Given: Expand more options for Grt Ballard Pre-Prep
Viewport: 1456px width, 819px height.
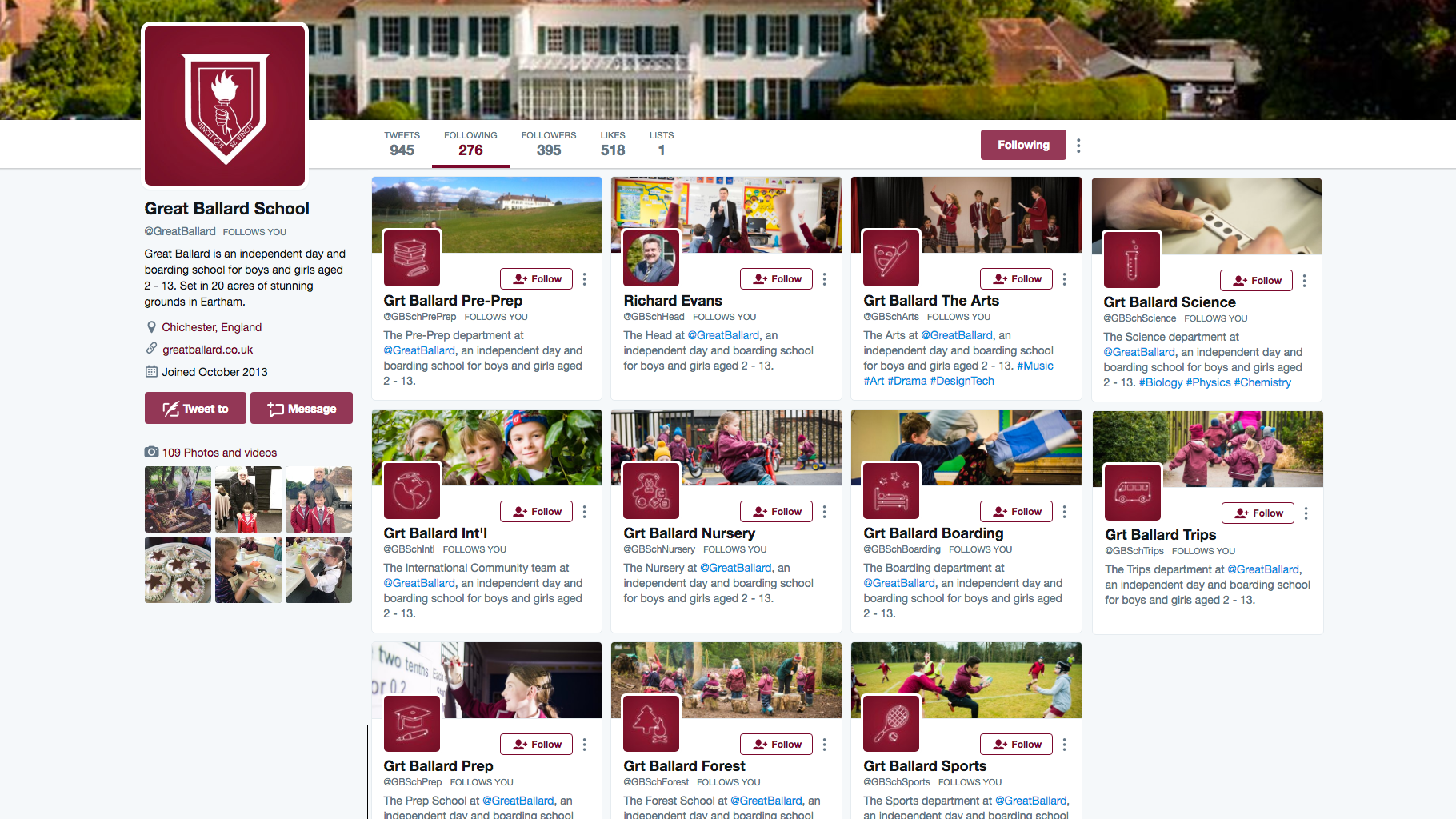Looking at the screenshot, I should click(x=585, y=278).
